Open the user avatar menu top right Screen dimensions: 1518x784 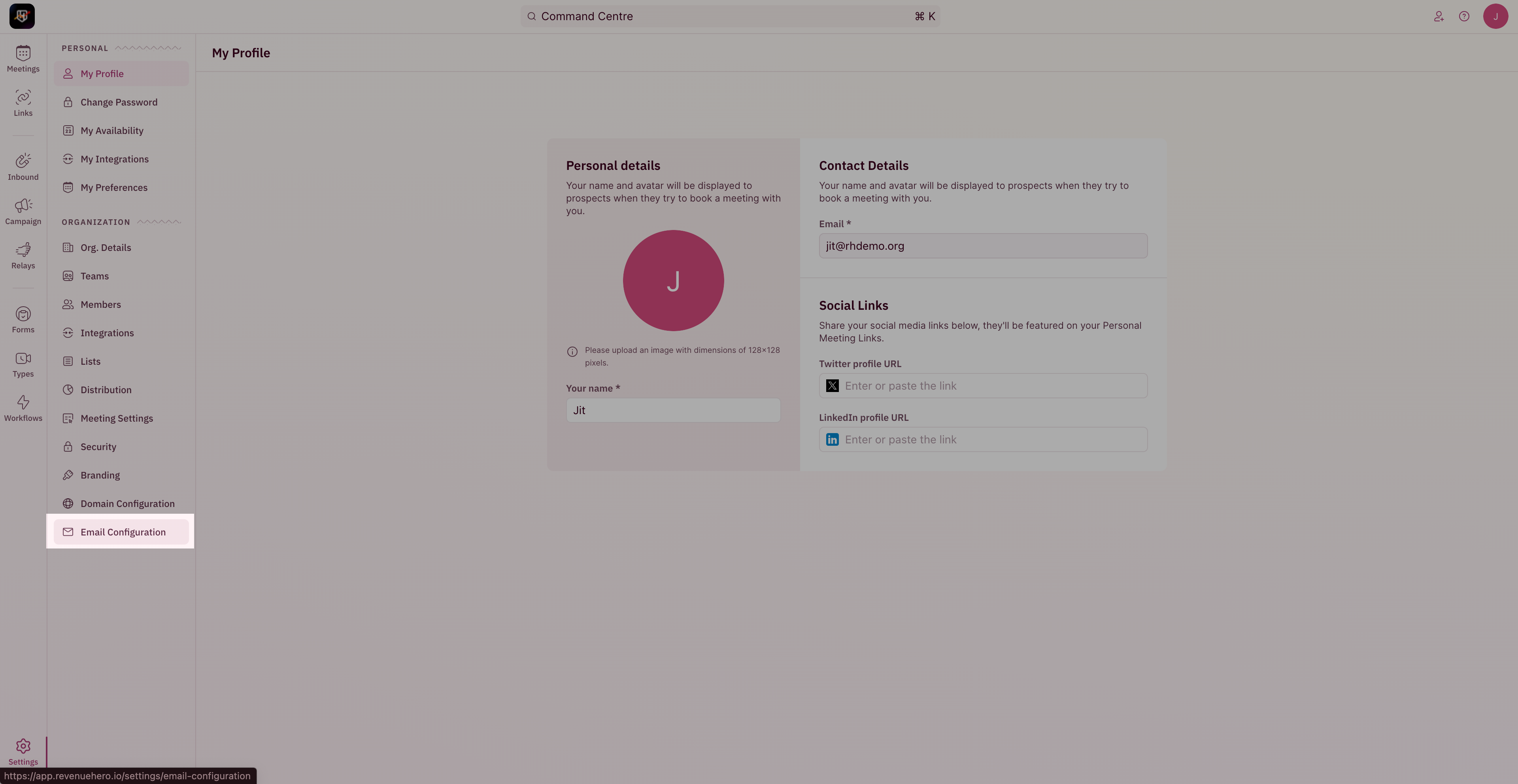[1495, 17]
